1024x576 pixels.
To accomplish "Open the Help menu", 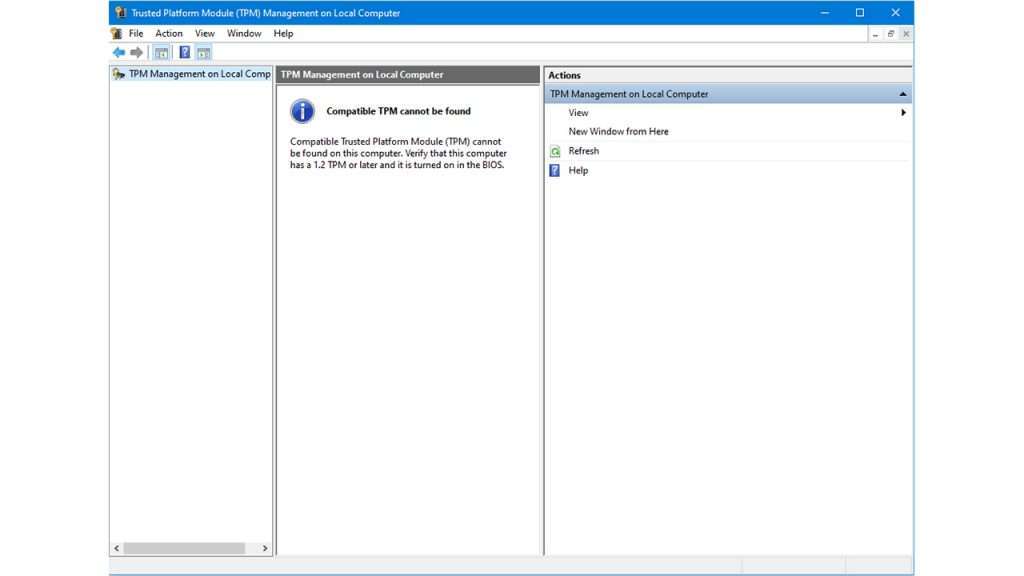I will 283,33.
